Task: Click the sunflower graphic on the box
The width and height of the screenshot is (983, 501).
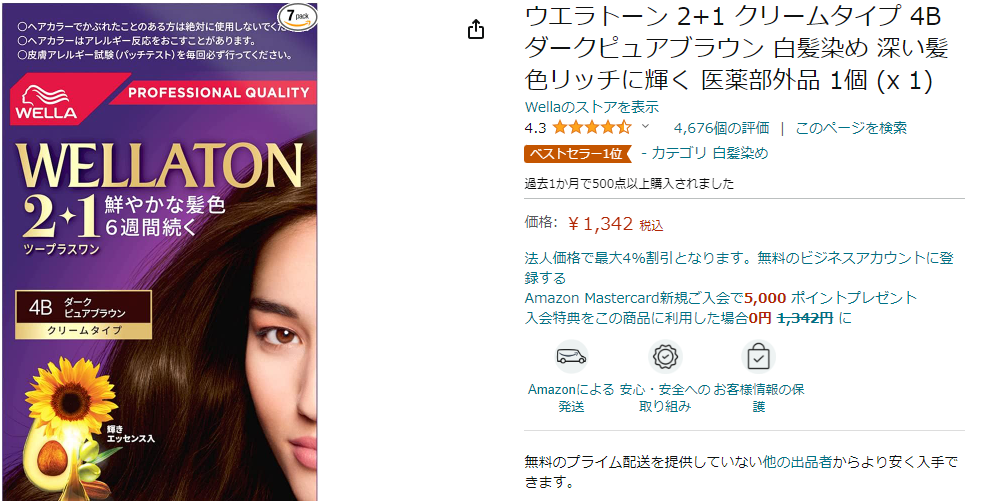Action: [x=63, y=394]
